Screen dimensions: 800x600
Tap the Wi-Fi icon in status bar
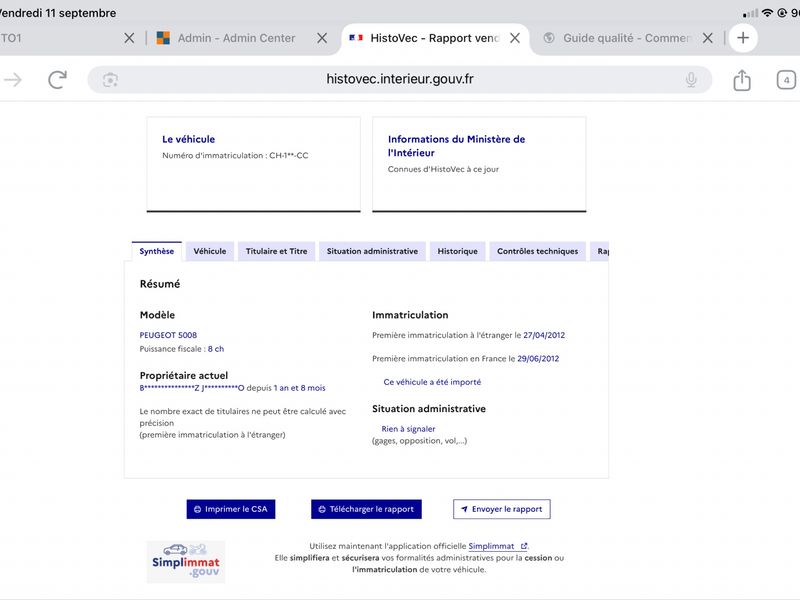point(767,13)
